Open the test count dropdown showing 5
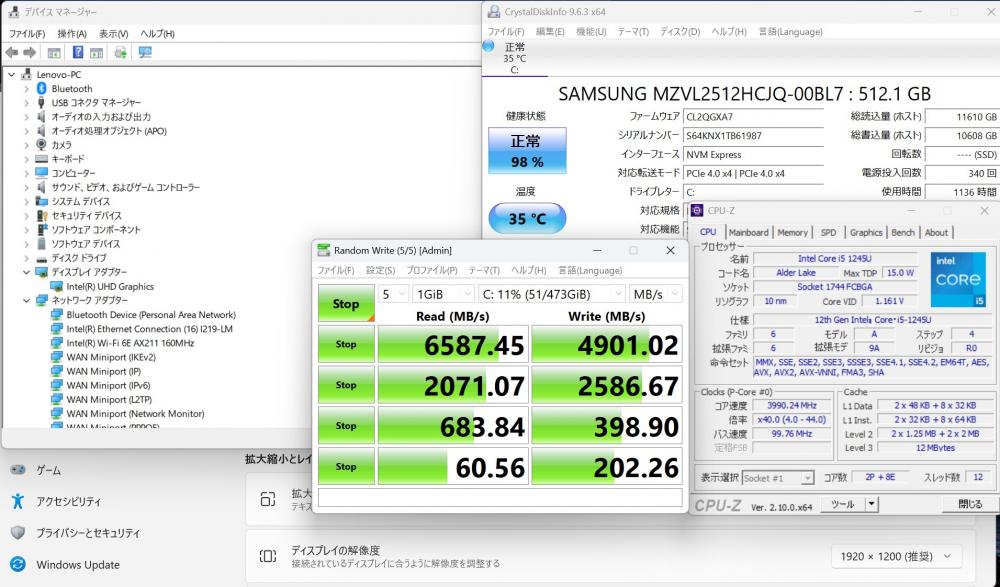Image resolution: width=1000 pixels, height=587 pixels. point(393,294)
